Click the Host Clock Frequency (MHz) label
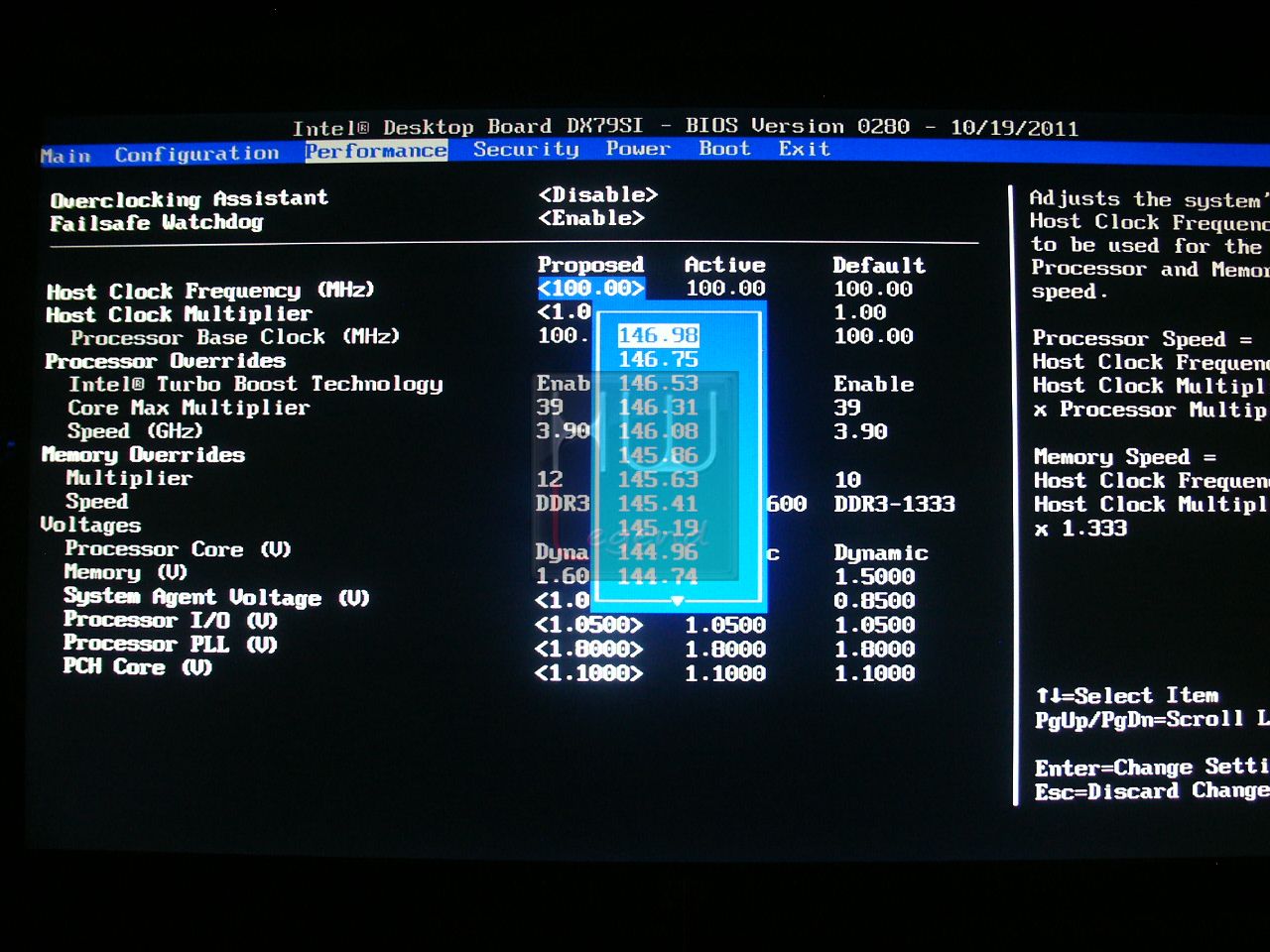Image resolution: width=1270 pixels, height=952 pixels. 210,291
